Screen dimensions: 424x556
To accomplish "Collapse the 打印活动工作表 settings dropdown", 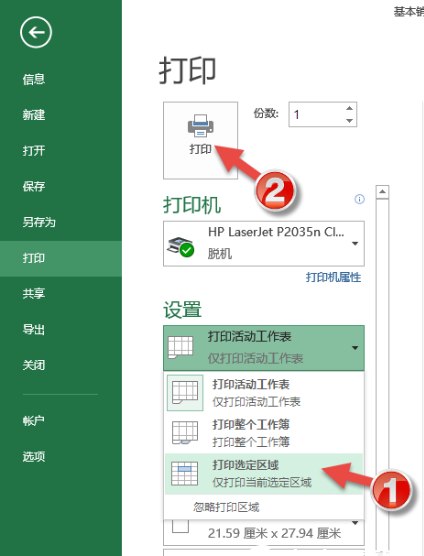I will point(264,348).
